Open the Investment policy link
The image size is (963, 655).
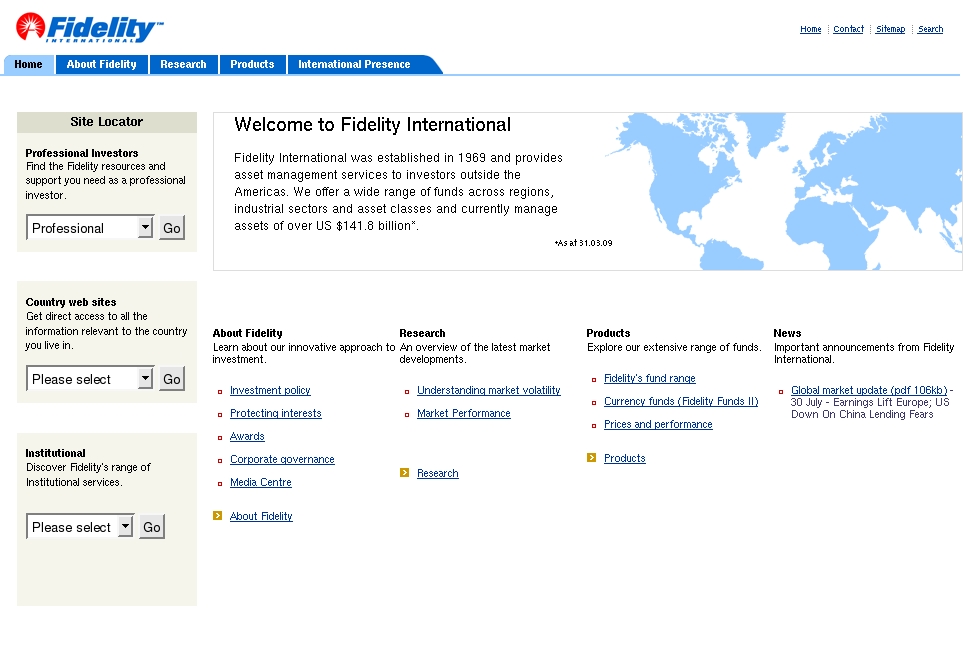click(x=270, y=390)
